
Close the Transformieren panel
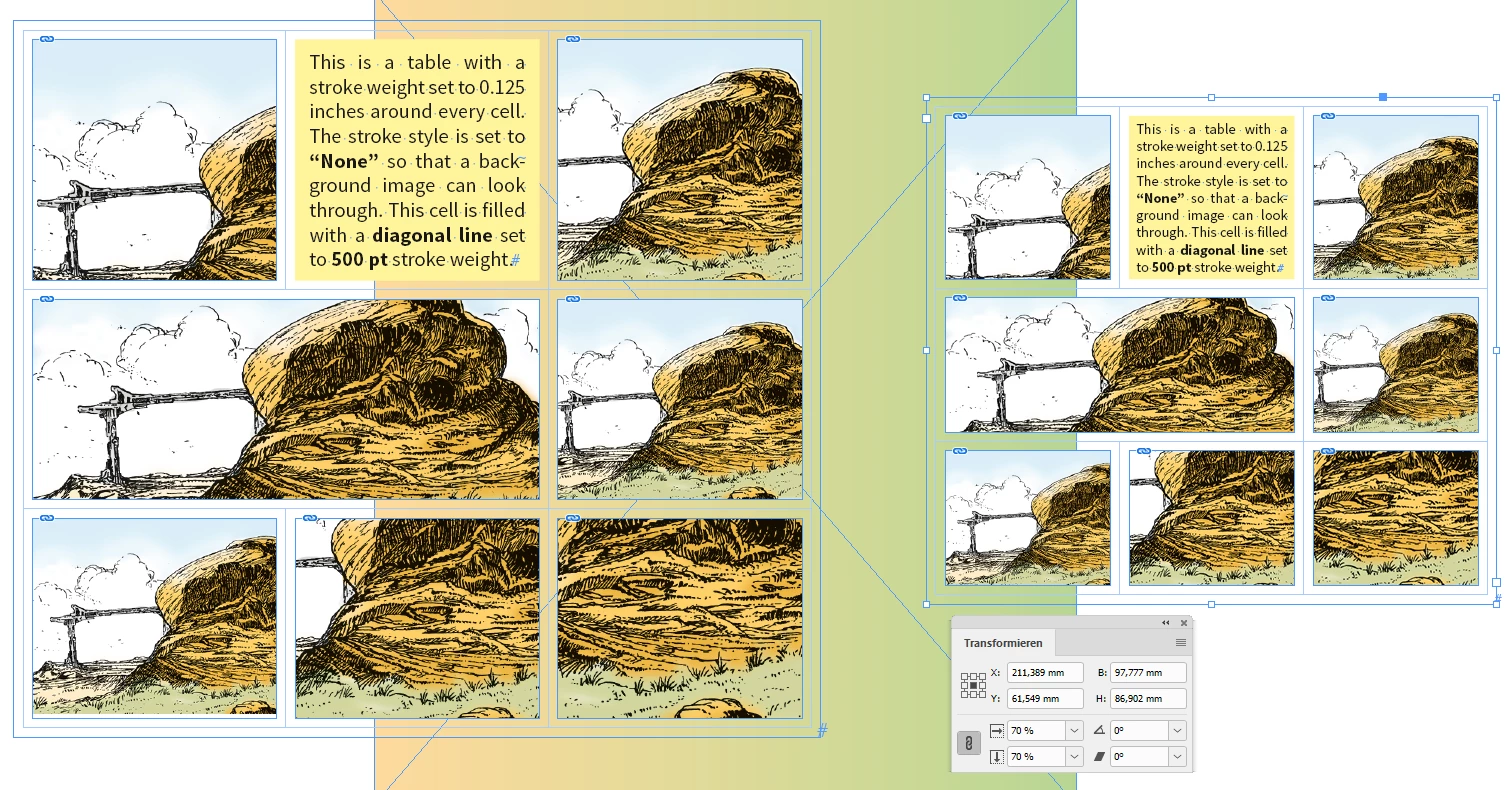(1183, 622)
